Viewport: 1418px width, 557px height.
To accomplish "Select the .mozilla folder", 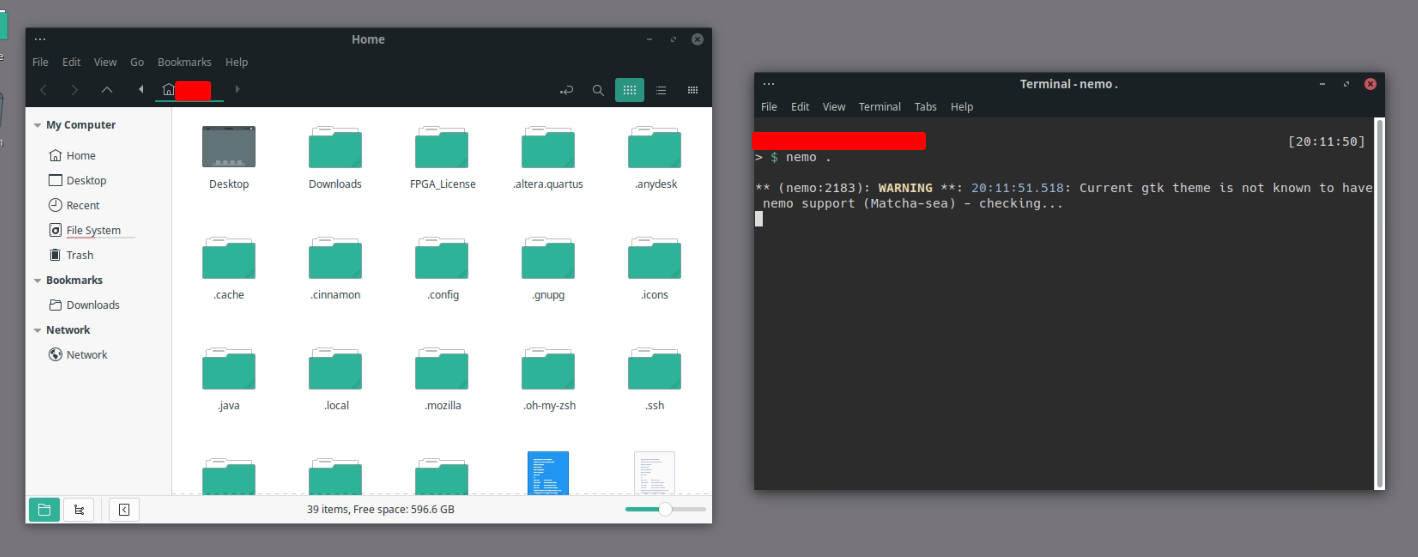I will [442, 369].
